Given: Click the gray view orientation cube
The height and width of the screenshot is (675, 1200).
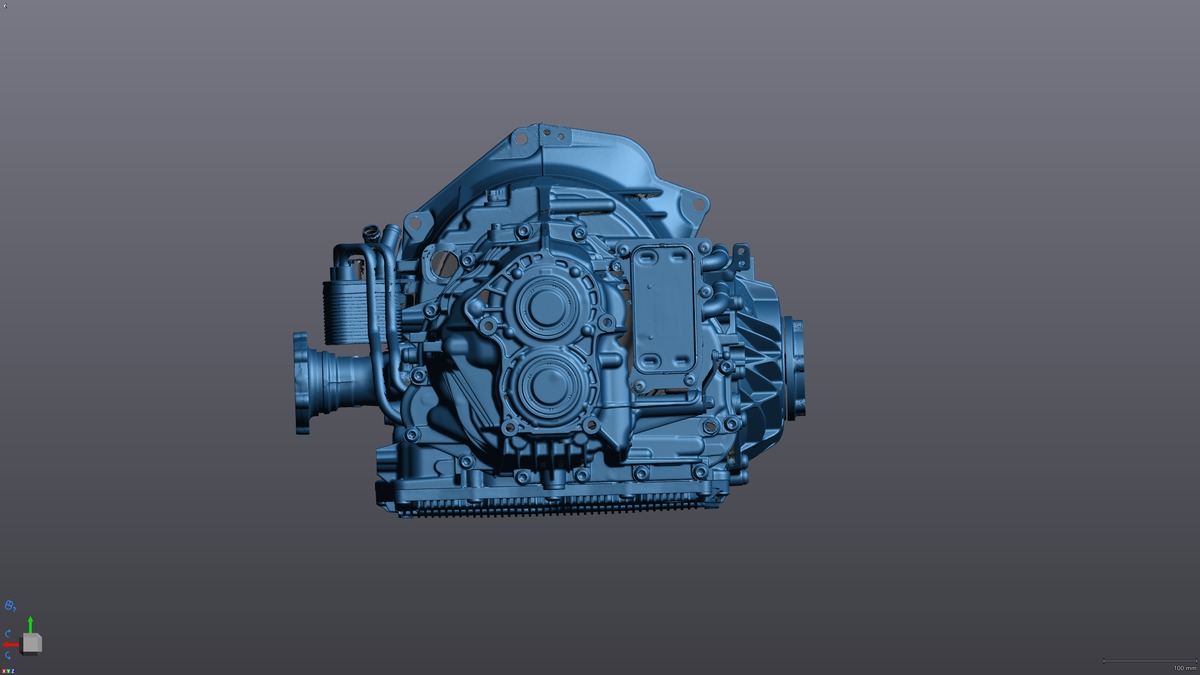Looking at the screenshot, I should (x=31, y=643).
